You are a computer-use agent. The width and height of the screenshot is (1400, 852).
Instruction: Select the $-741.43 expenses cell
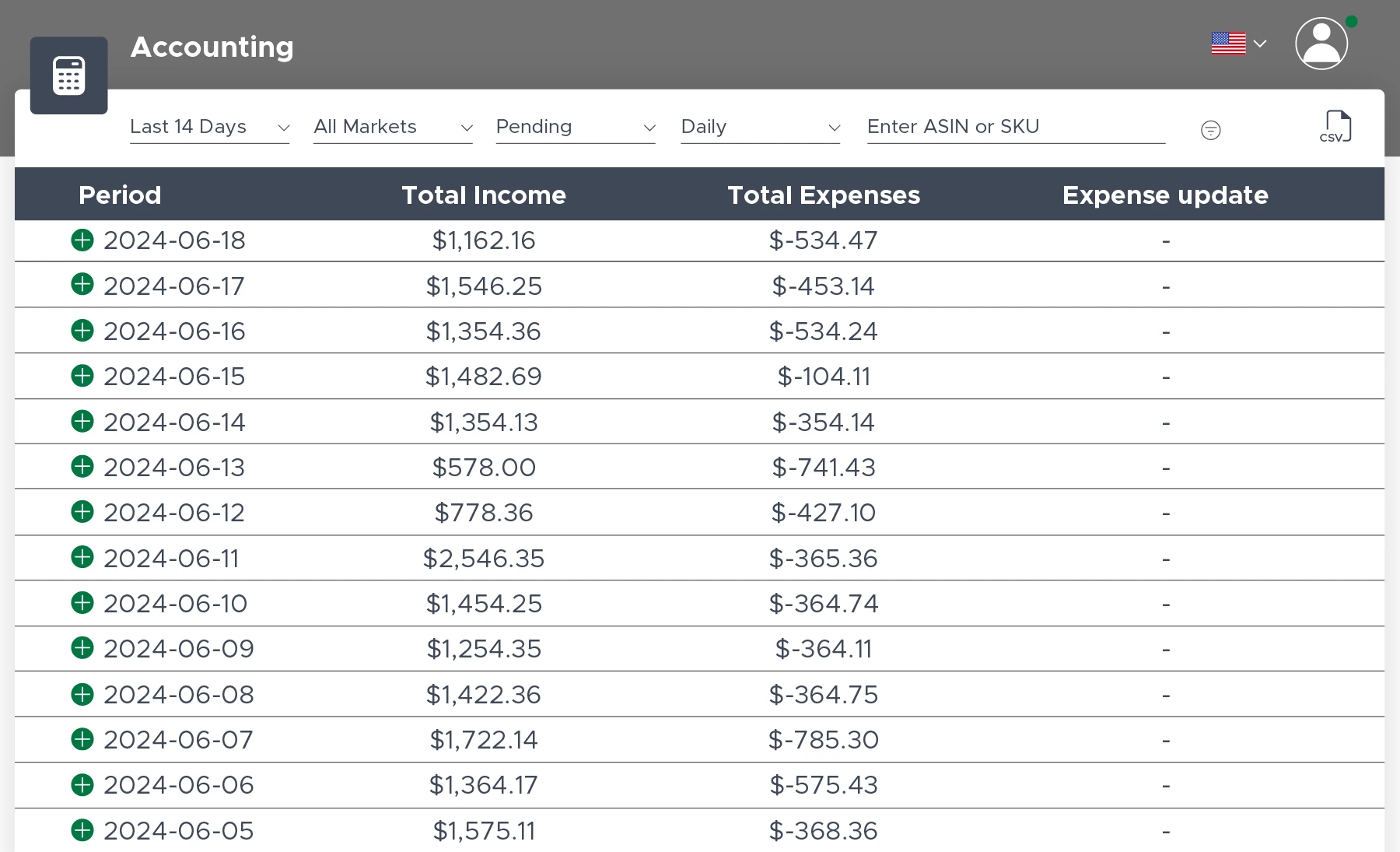click(x=824, y=467)
